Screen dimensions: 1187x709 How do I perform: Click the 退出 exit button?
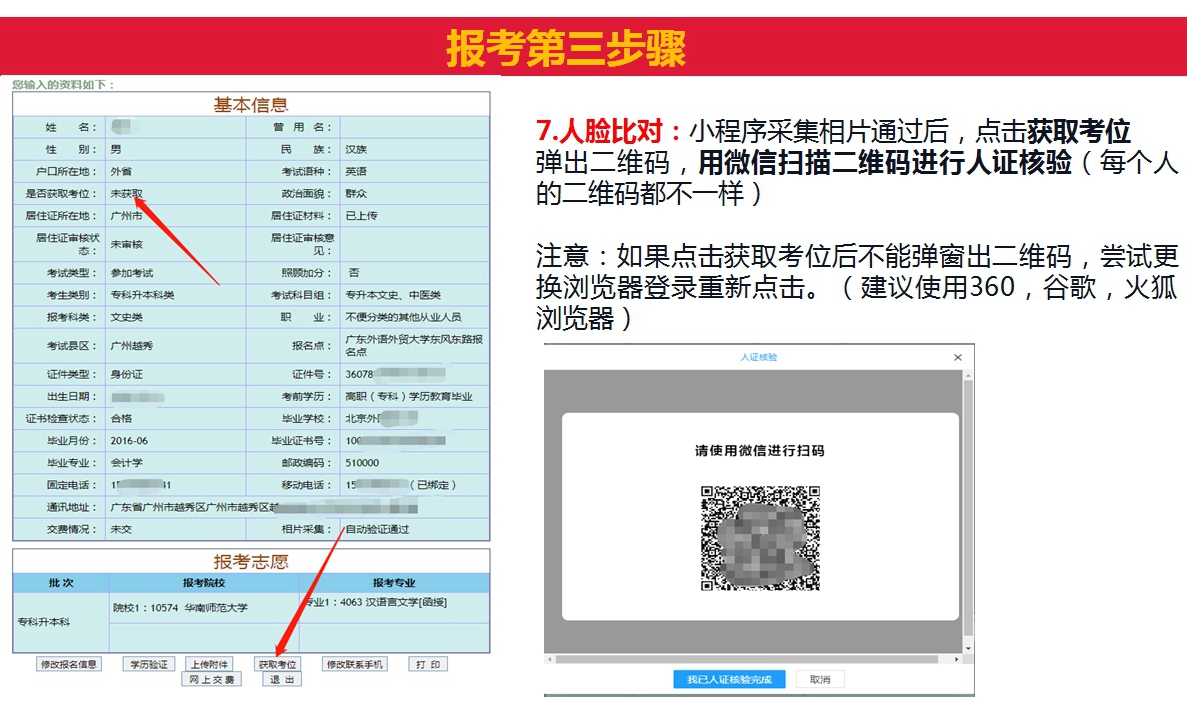(282, 679)
